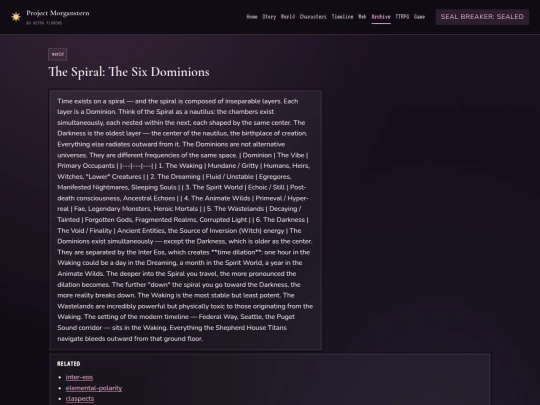Screen dimensions: 540x405
Task: Click the tagline under Project Morganstern title
Action: pyautogui.click(x=44, y=23)
